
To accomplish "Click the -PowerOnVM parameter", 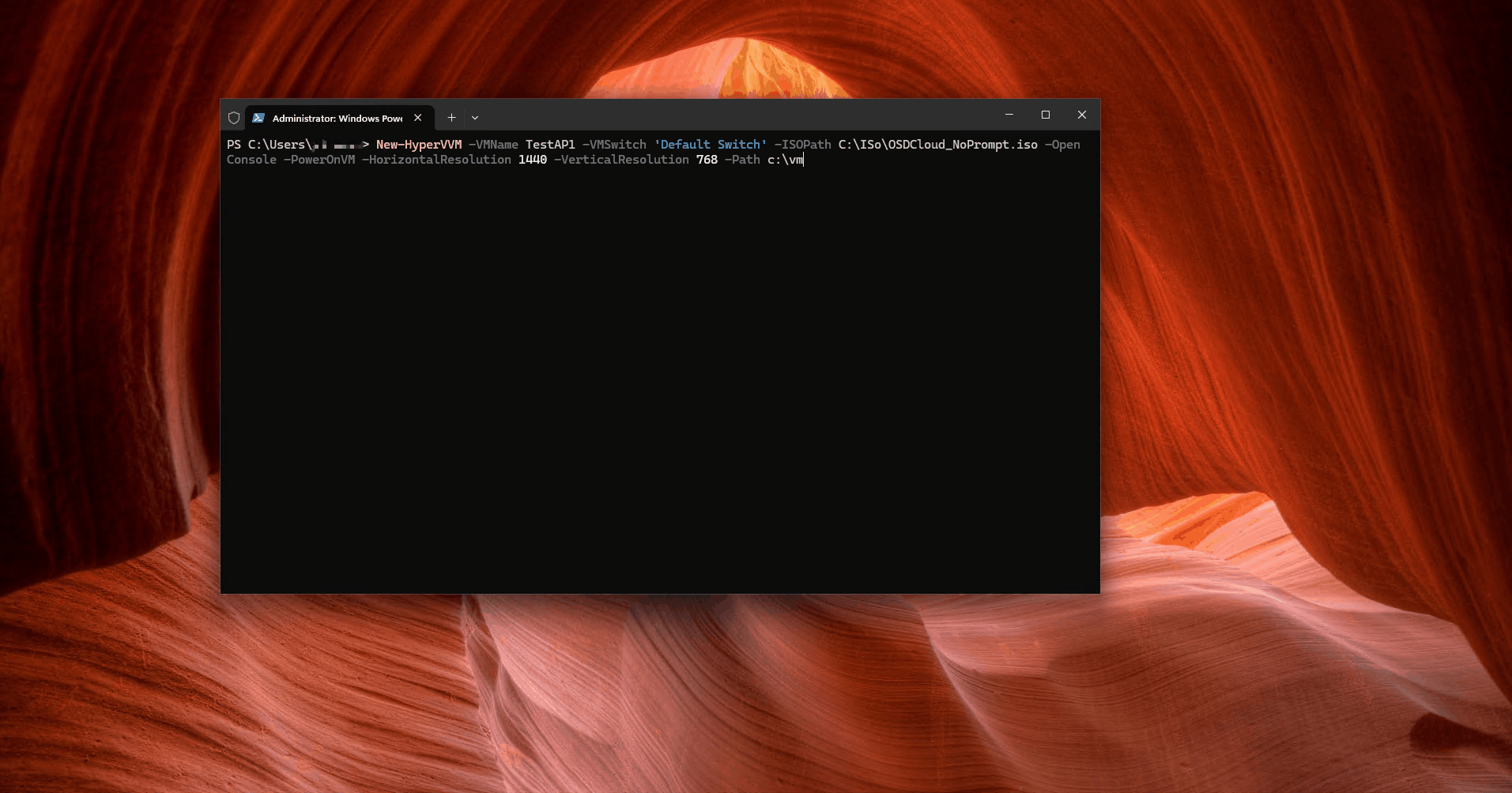I will point(319,160).
